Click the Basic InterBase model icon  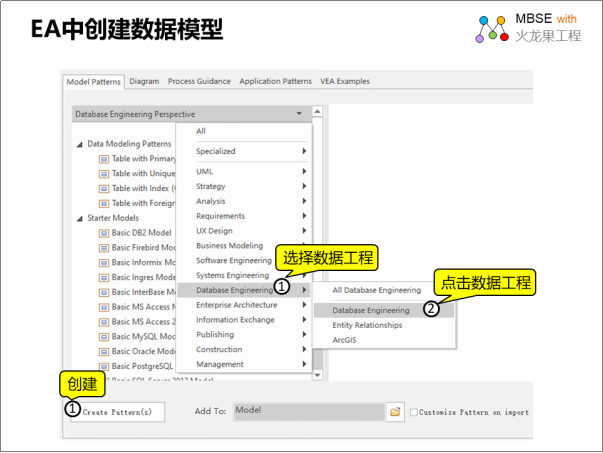pos(103,293)
